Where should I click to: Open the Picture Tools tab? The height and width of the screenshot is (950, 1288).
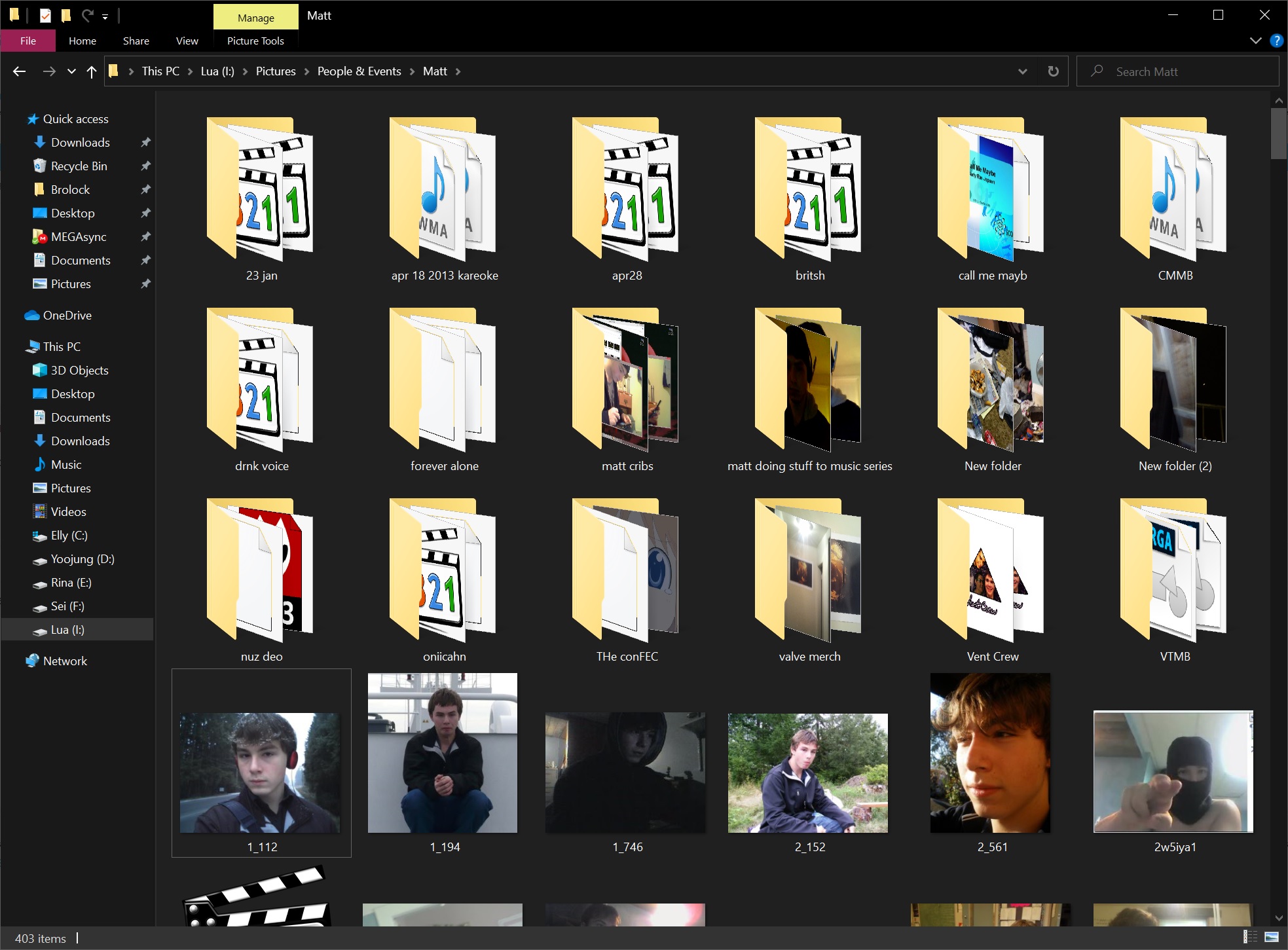(x=255, y=41)
